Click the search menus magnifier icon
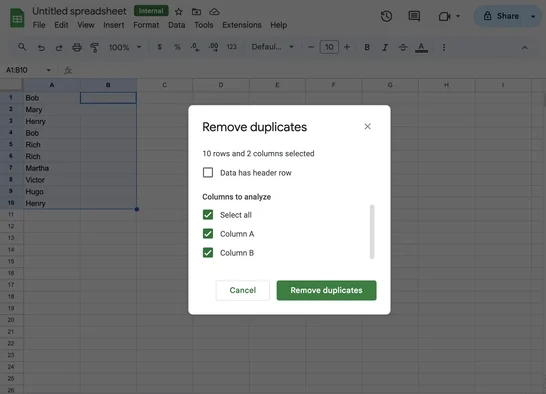 click(22, 47)
